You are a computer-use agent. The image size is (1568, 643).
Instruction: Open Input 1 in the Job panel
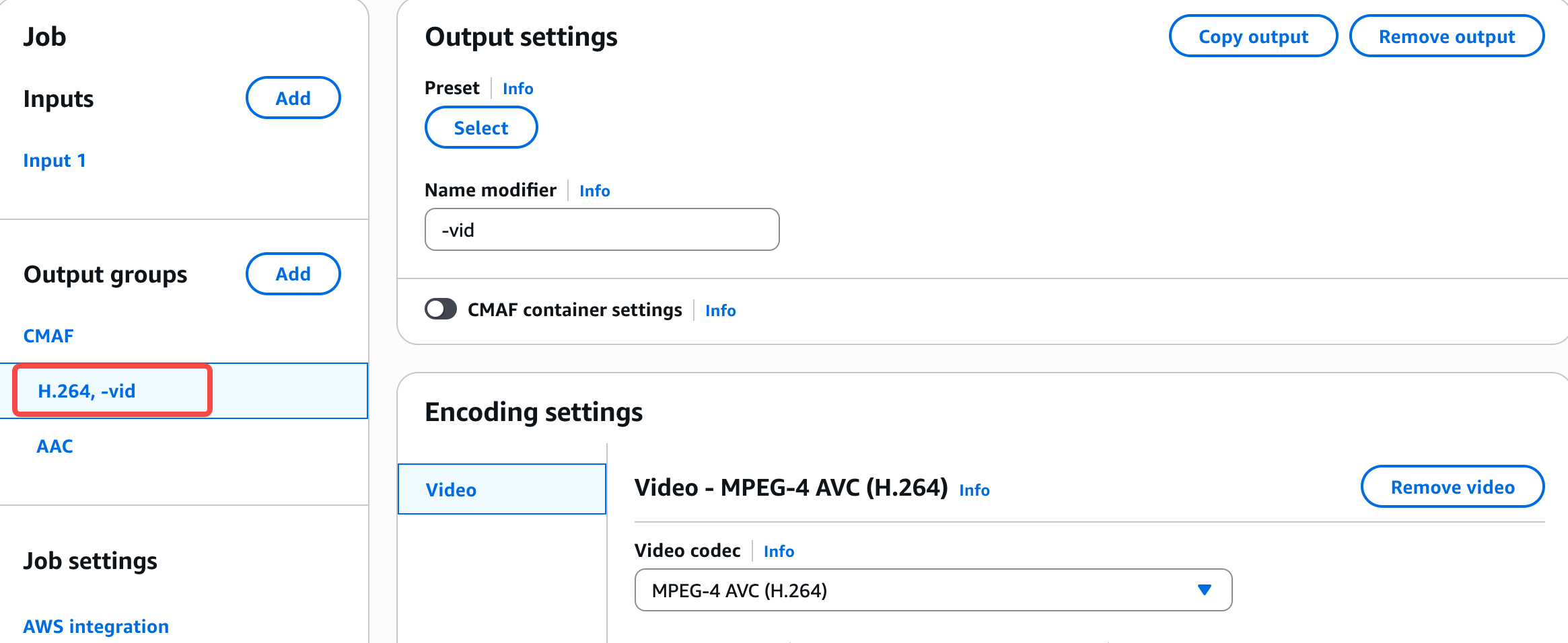pos(55,161)
